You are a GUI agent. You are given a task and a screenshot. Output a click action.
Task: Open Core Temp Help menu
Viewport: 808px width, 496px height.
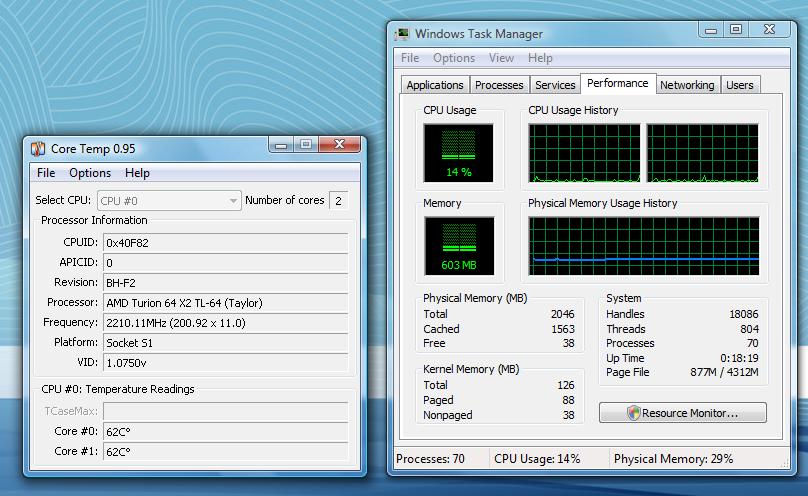click(137, 173)
